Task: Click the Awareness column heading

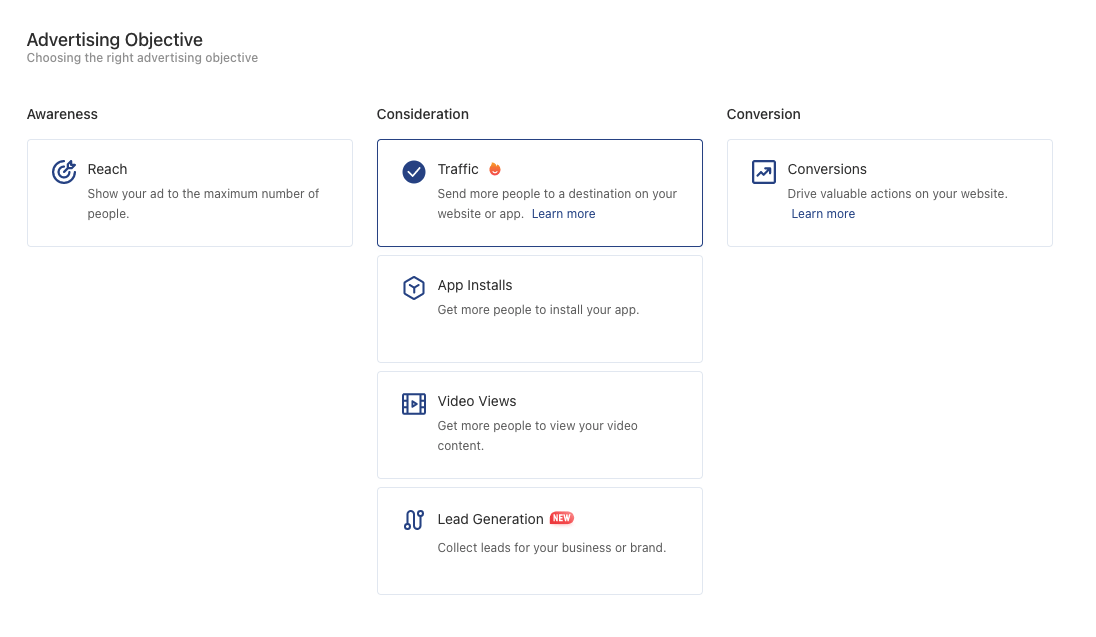Action: pos(62,114)
